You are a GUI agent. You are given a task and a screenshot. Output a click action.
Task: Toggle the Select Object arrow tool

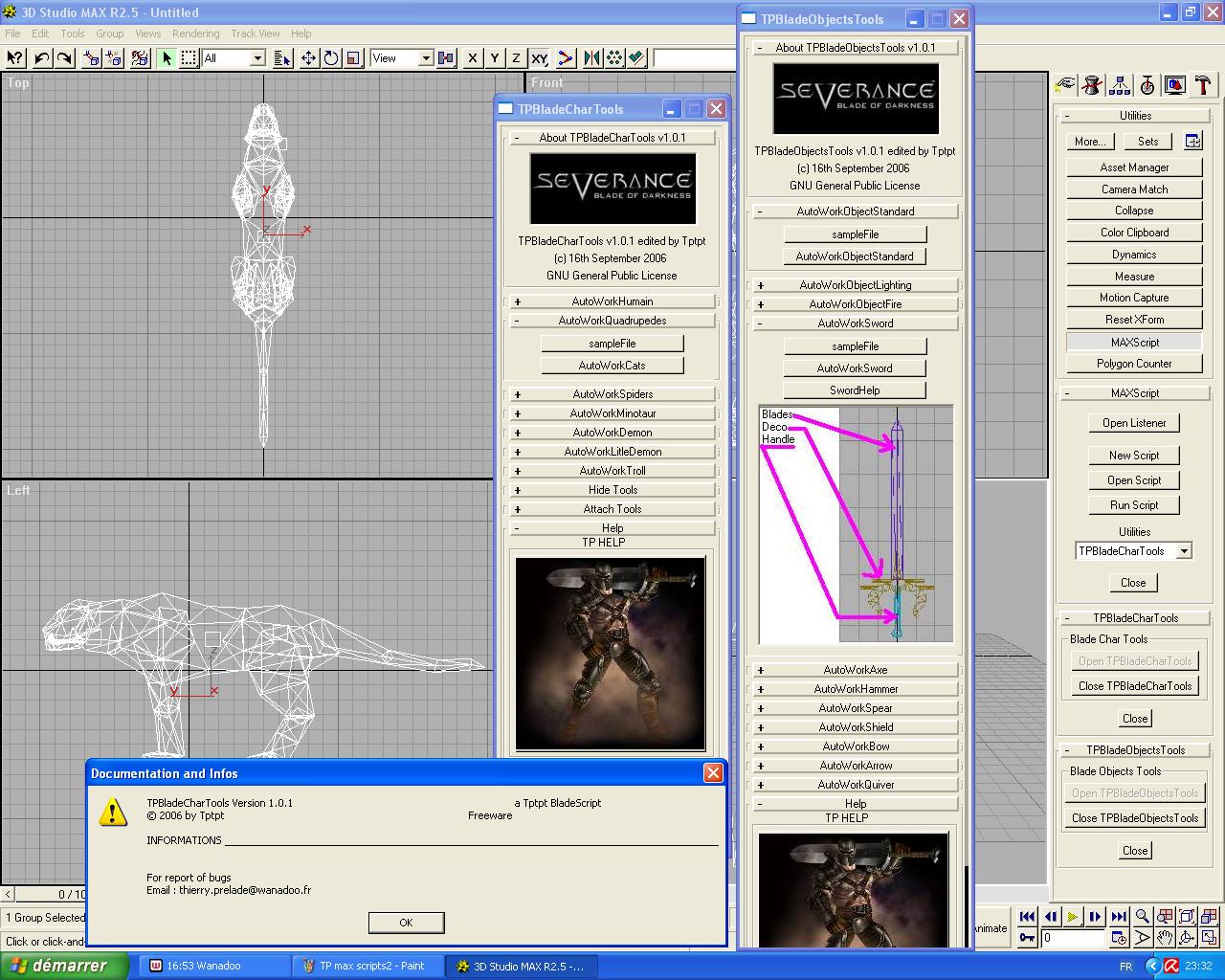tap(167, 58)
